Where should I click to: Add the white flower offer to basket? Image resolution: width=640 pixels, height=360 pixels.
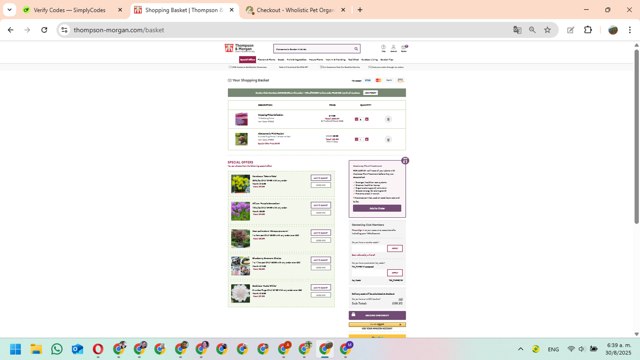(x=321, y=287)
